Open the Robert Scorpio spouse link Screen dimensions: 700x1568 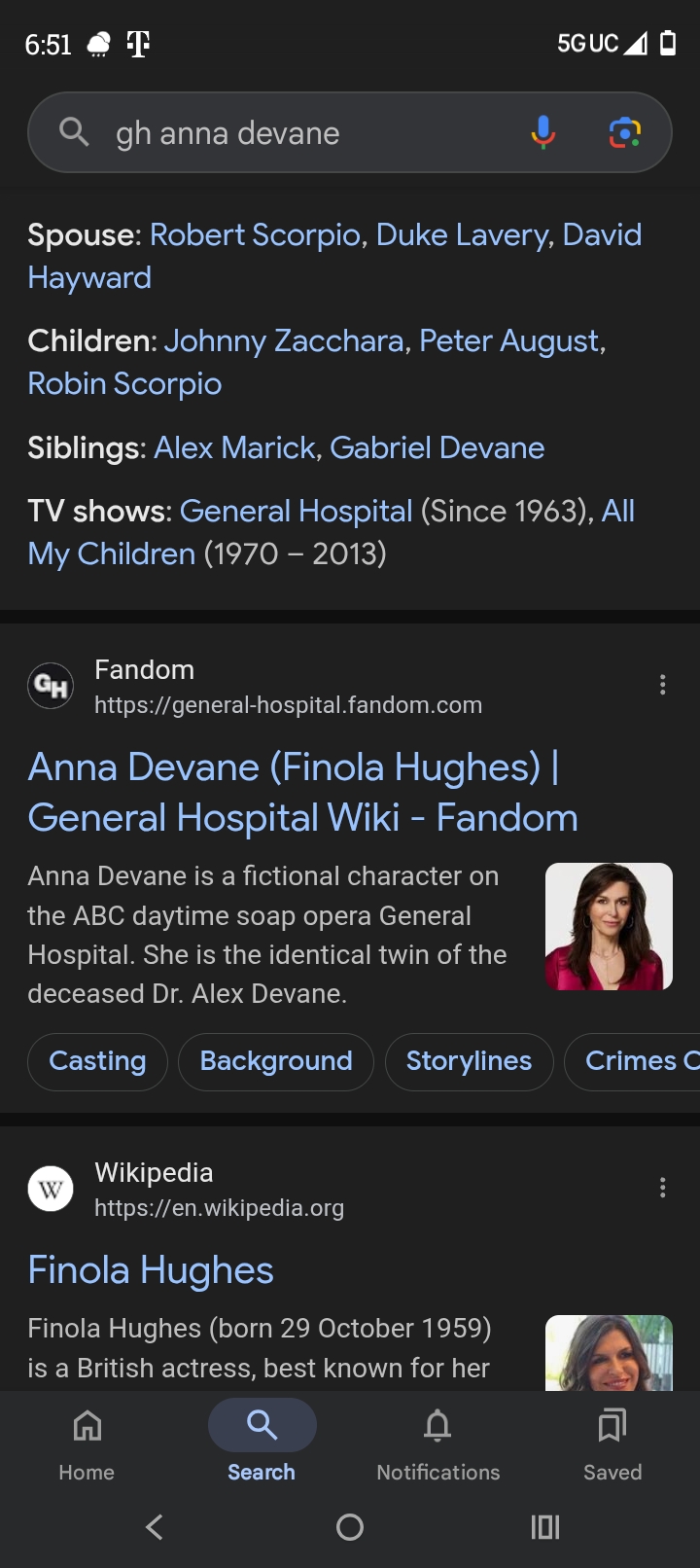(255, 235)
